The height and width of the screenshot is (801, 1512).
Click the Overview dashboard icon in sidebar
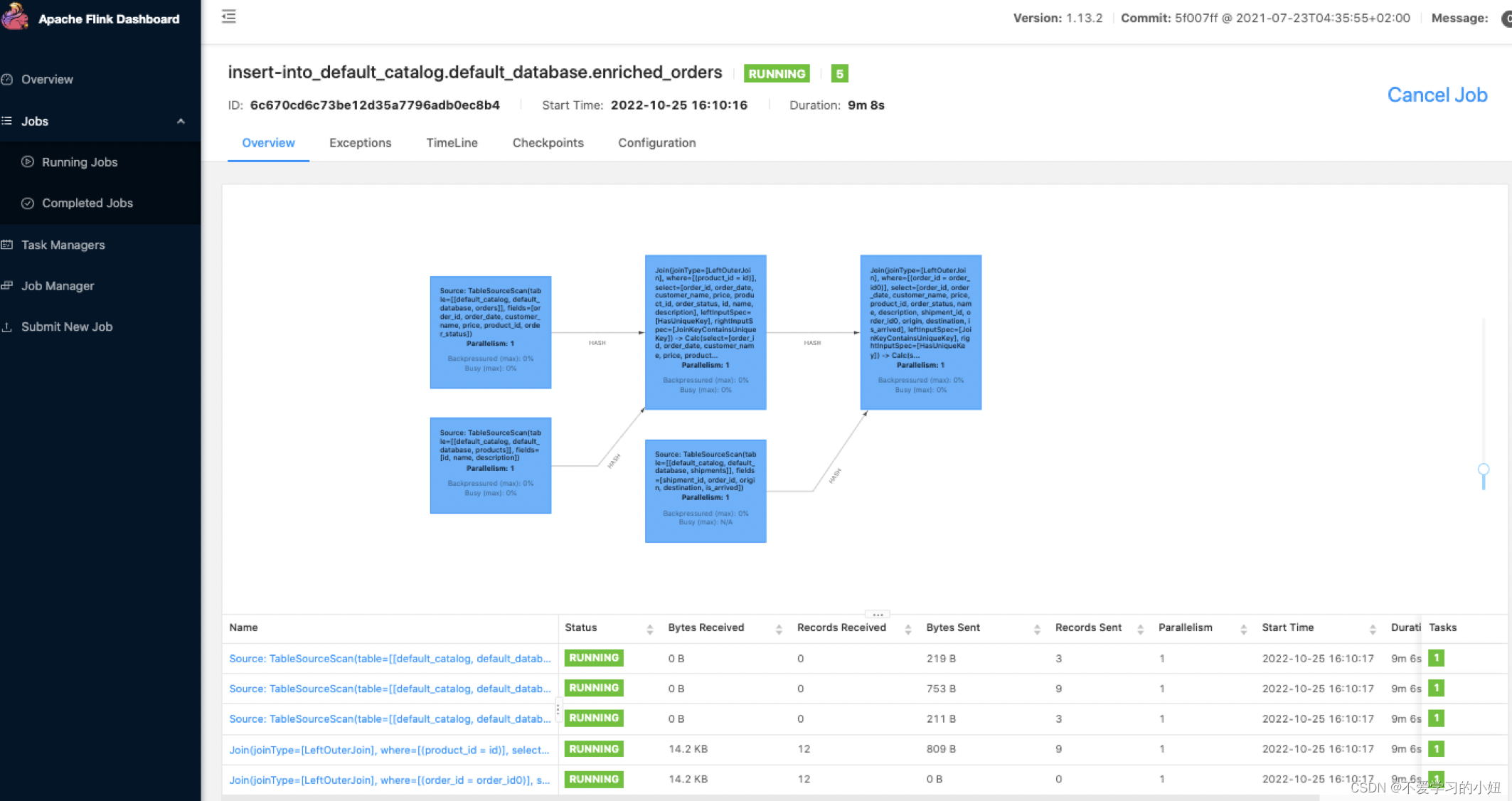click(x=7, y=79)
